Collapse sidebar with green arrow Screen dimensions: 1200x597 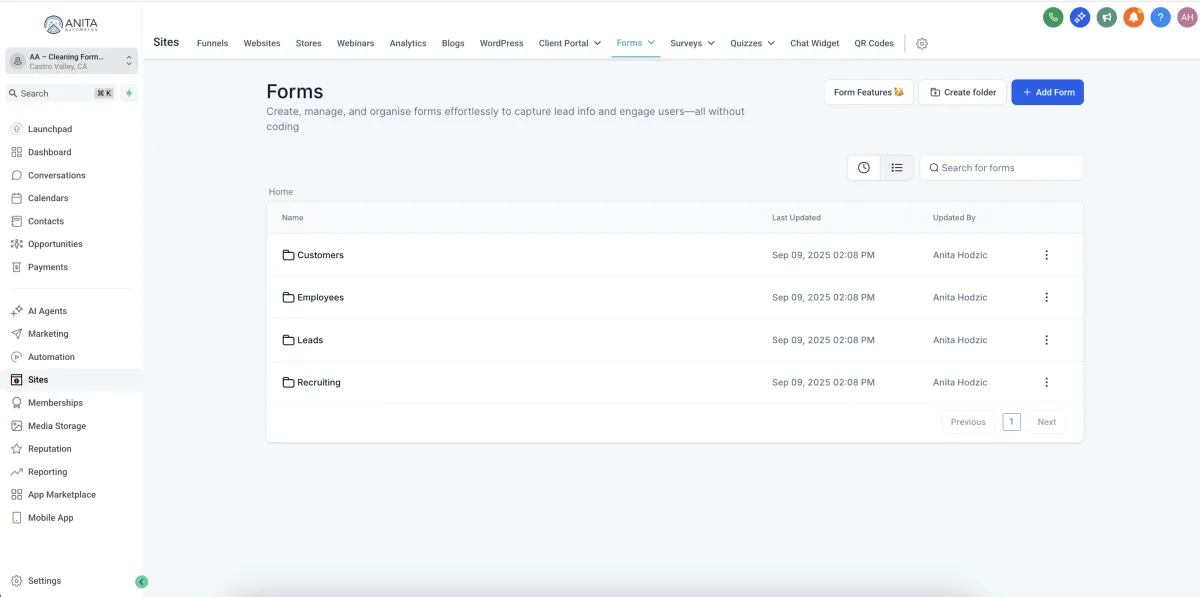(142, 581)
